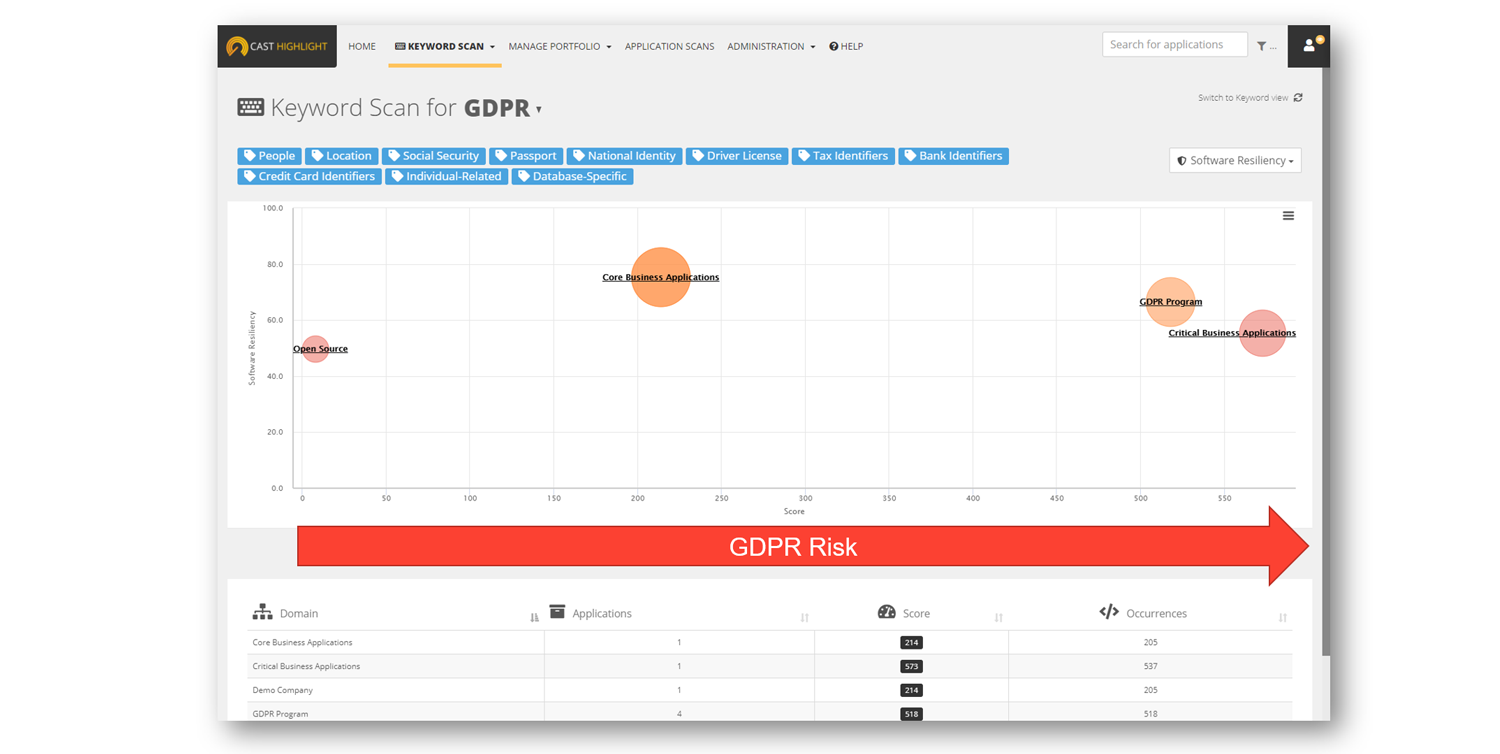Expand the GDPR keyword scan selector
Viewport: 1500px width, 754px height.
point(539,110)
